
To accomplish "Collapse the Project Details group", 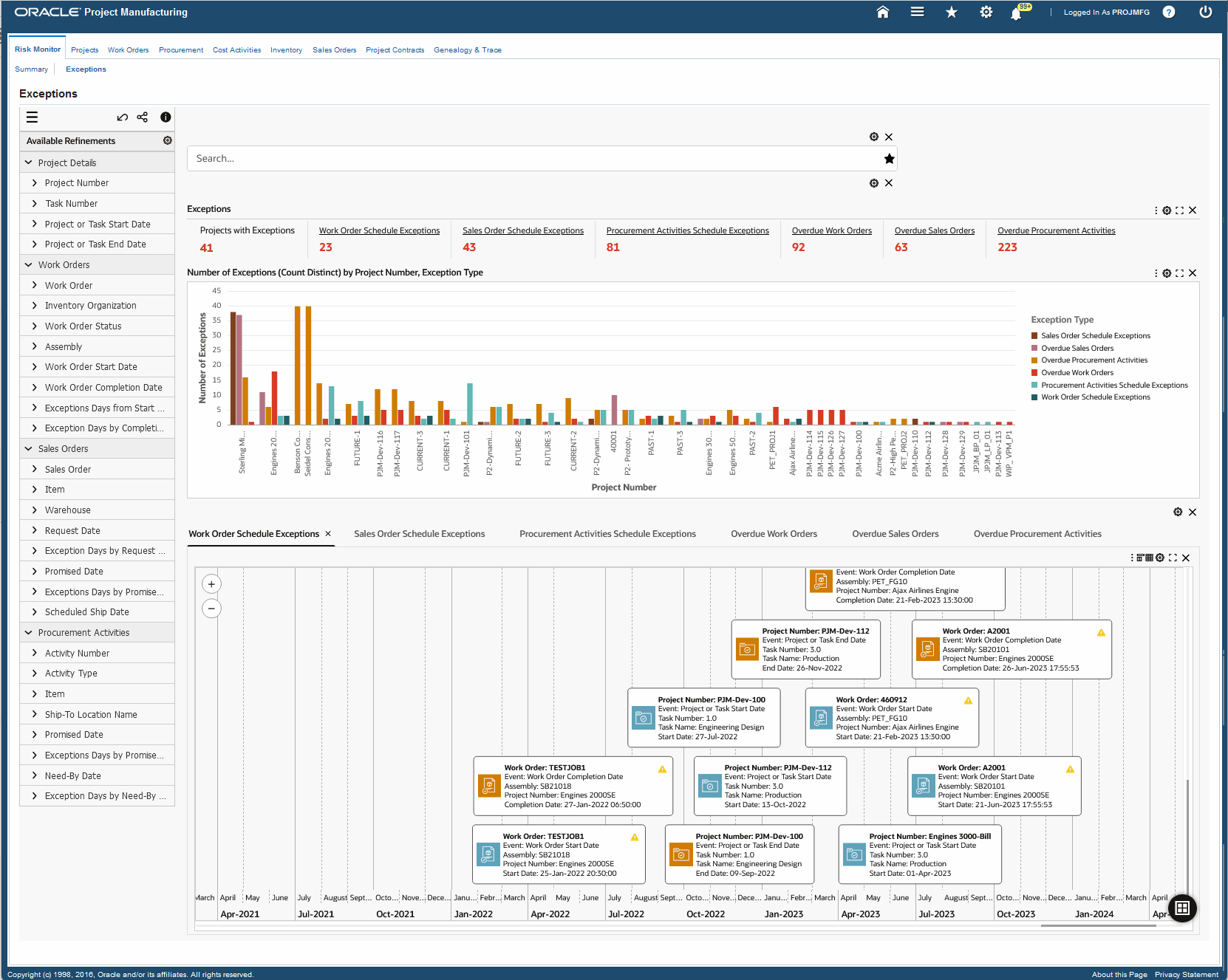I will point(29,162).
